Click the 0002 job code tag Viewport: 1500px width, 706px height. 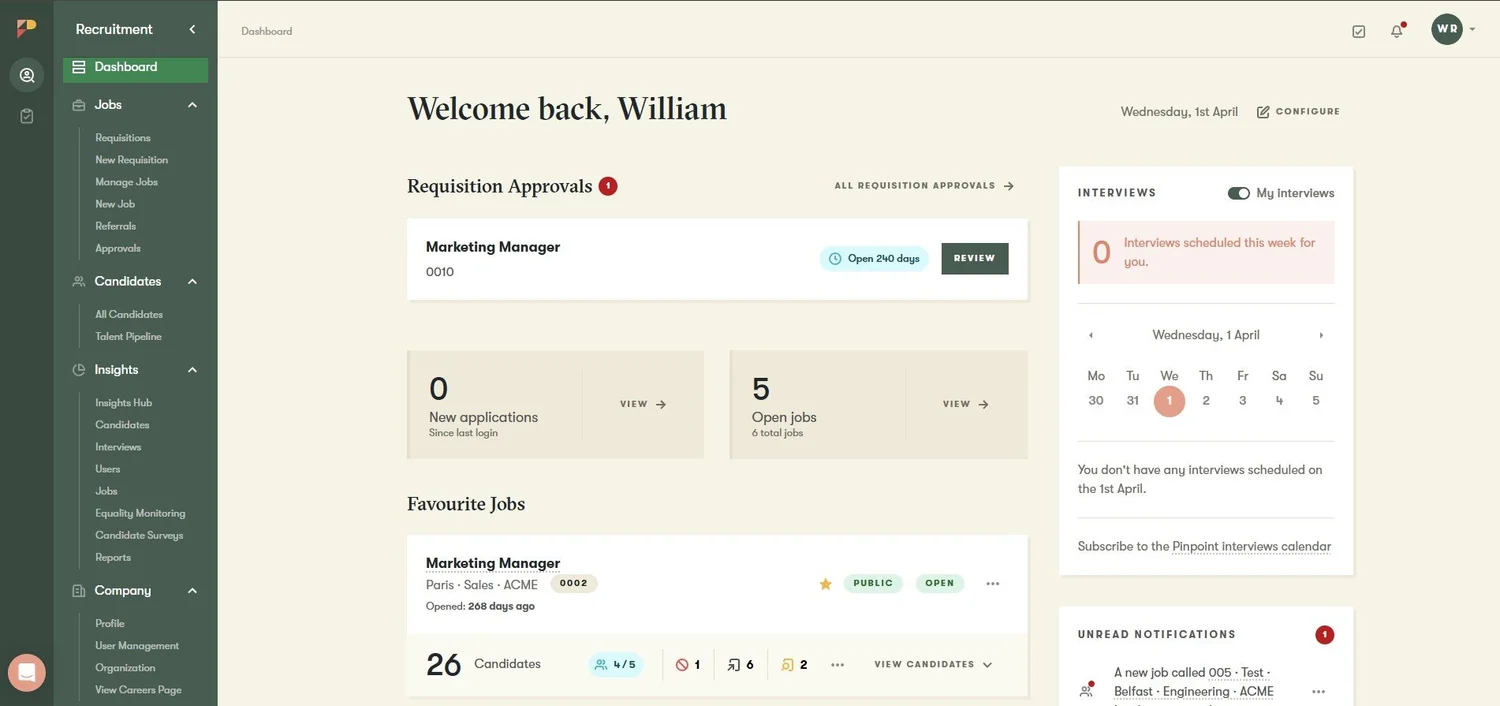(574, 584)
